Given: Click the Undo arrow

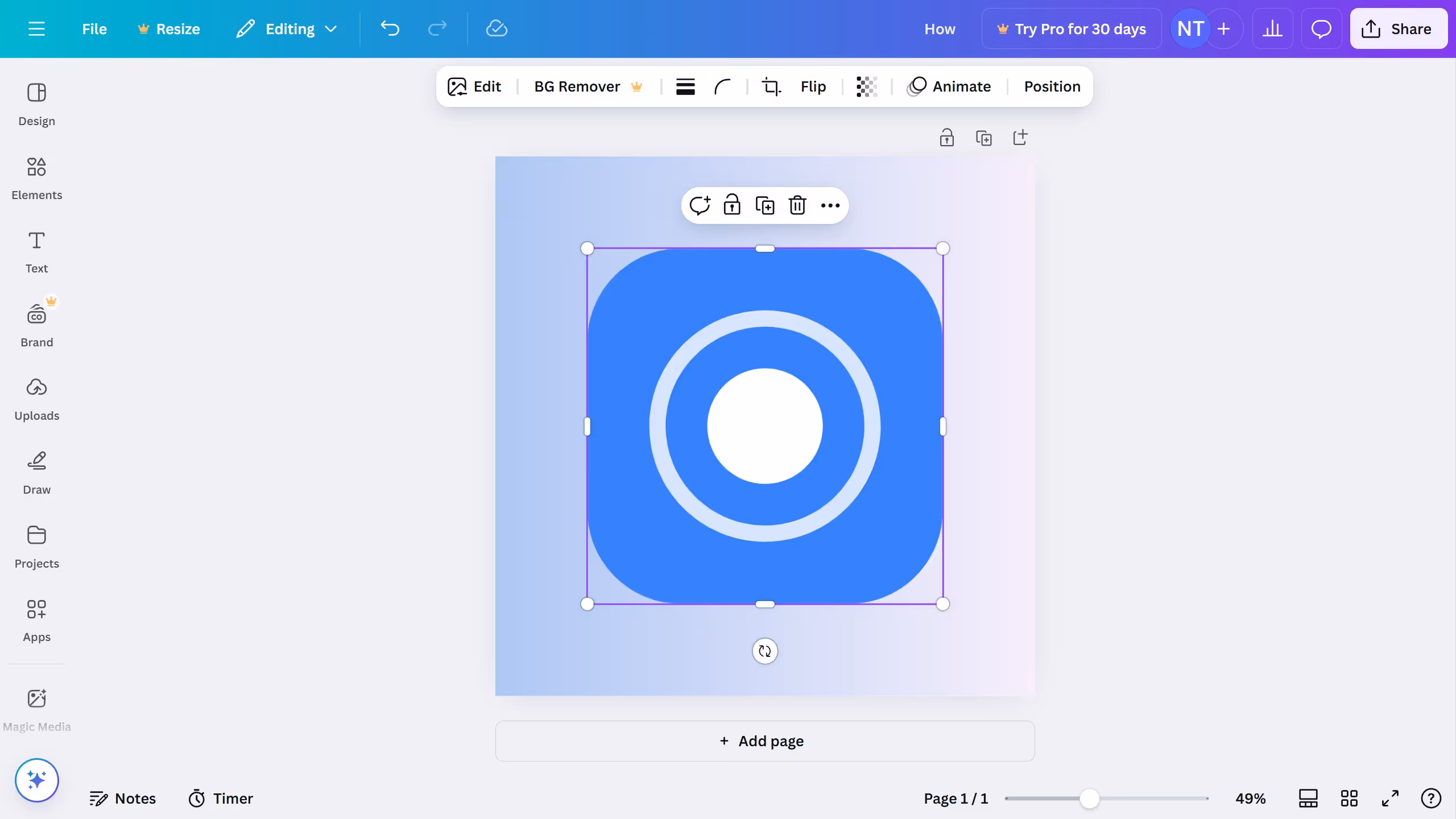Looking at the screenshot, I should tap(390, 28).
